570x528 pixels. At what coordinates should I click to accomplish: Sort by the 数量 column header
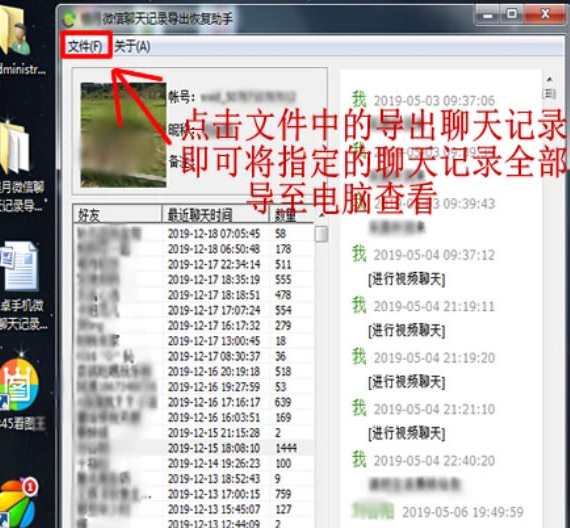[x=291, y=215]
